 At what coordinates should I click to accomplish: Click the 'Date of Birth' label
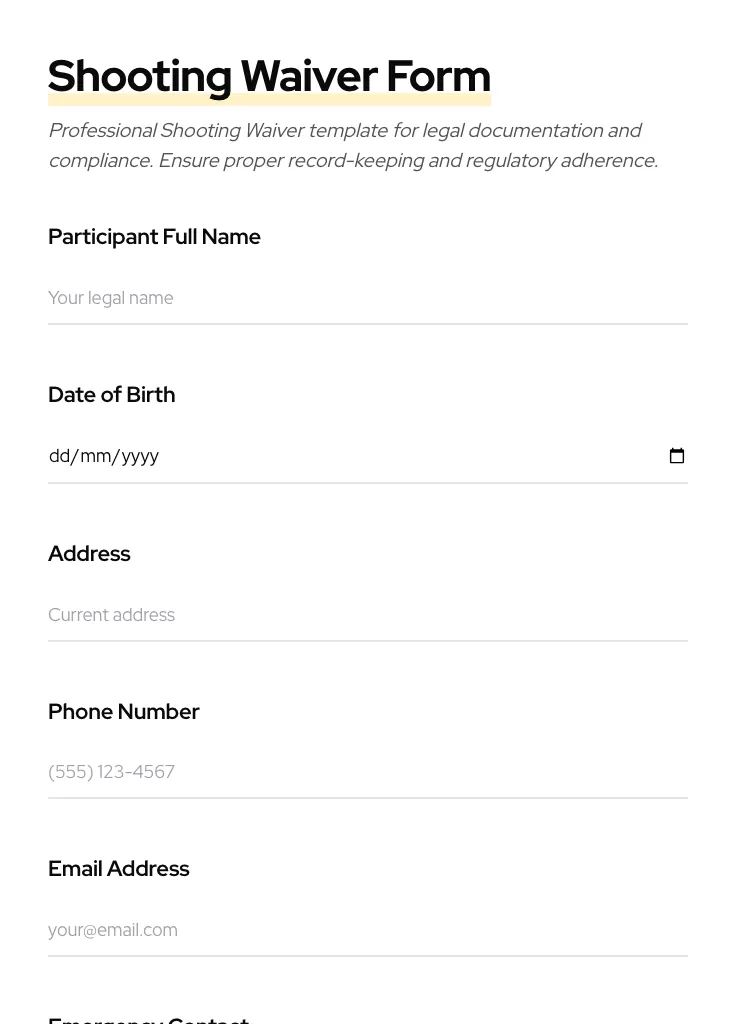(111, 395)
